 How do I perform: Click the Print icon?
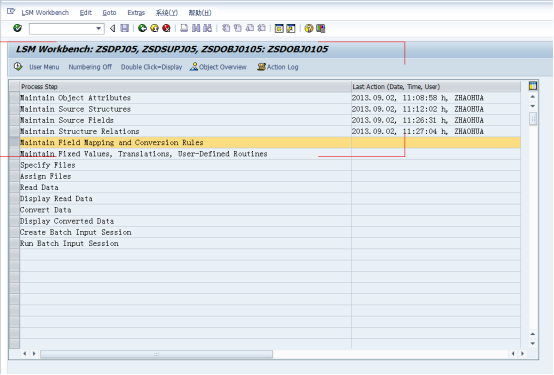(184, 28)
